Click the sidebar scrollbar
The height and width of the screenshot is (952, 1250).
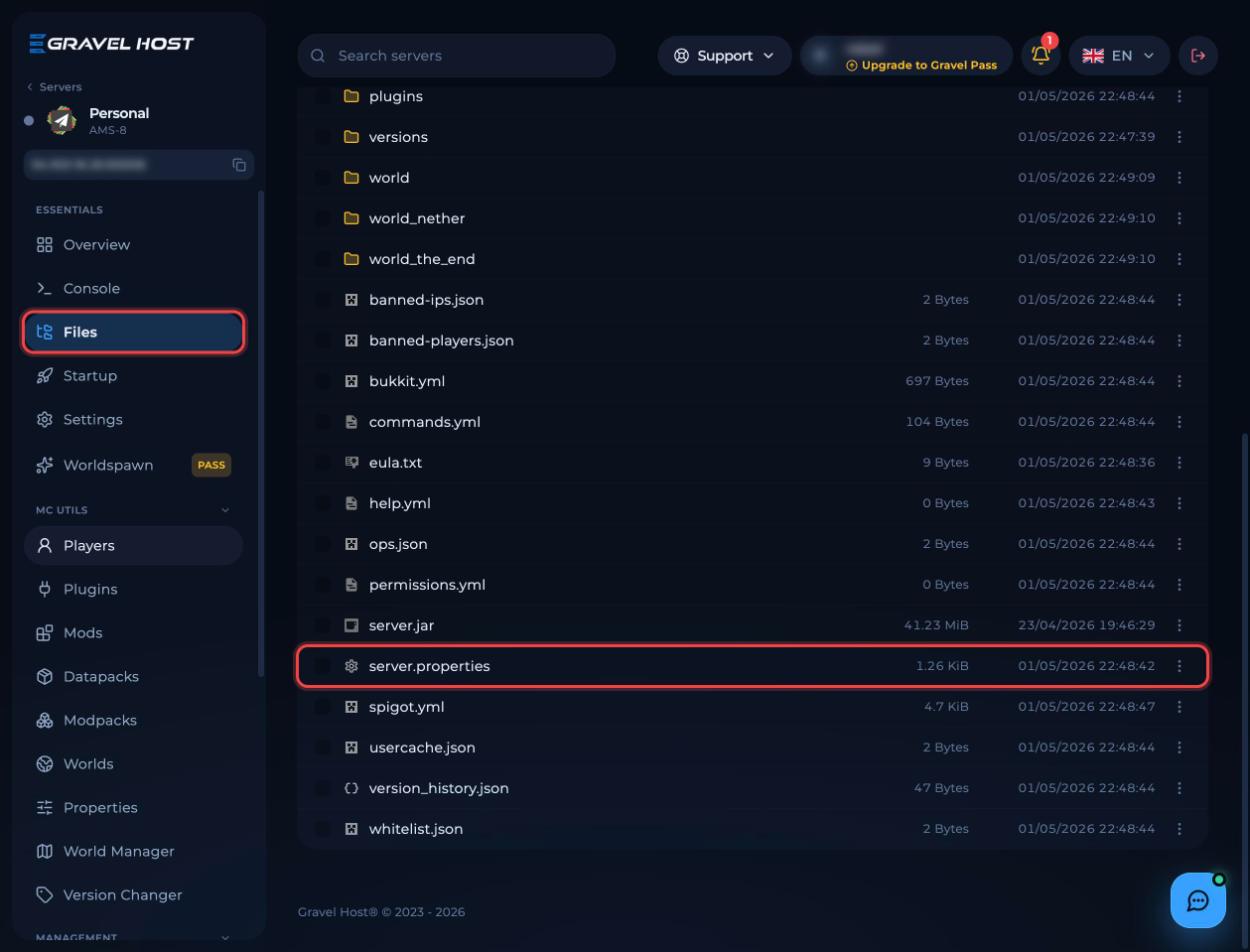click(x=261, y=432)
